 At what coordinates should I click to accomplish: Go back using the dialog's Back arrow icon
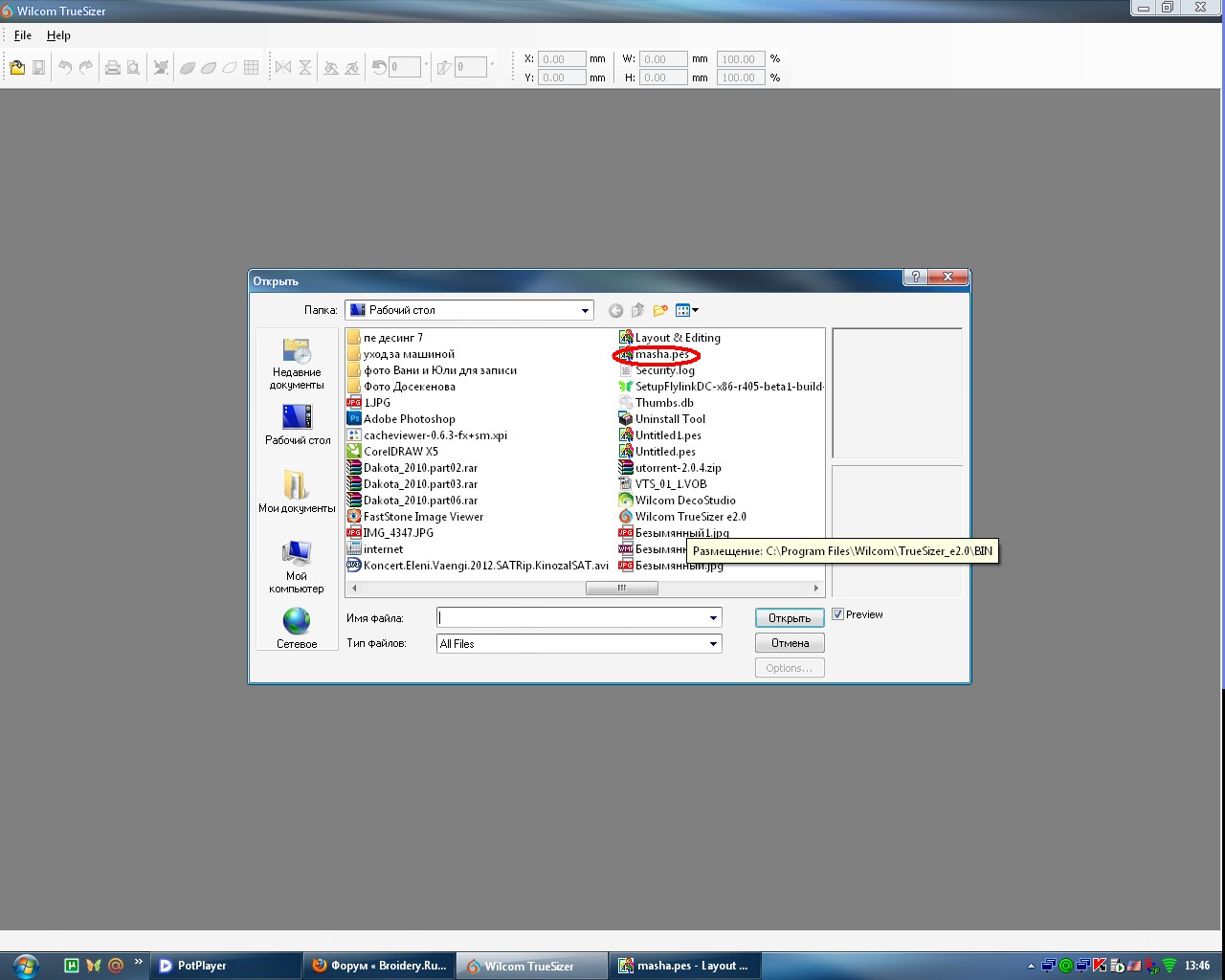(615, 310)
